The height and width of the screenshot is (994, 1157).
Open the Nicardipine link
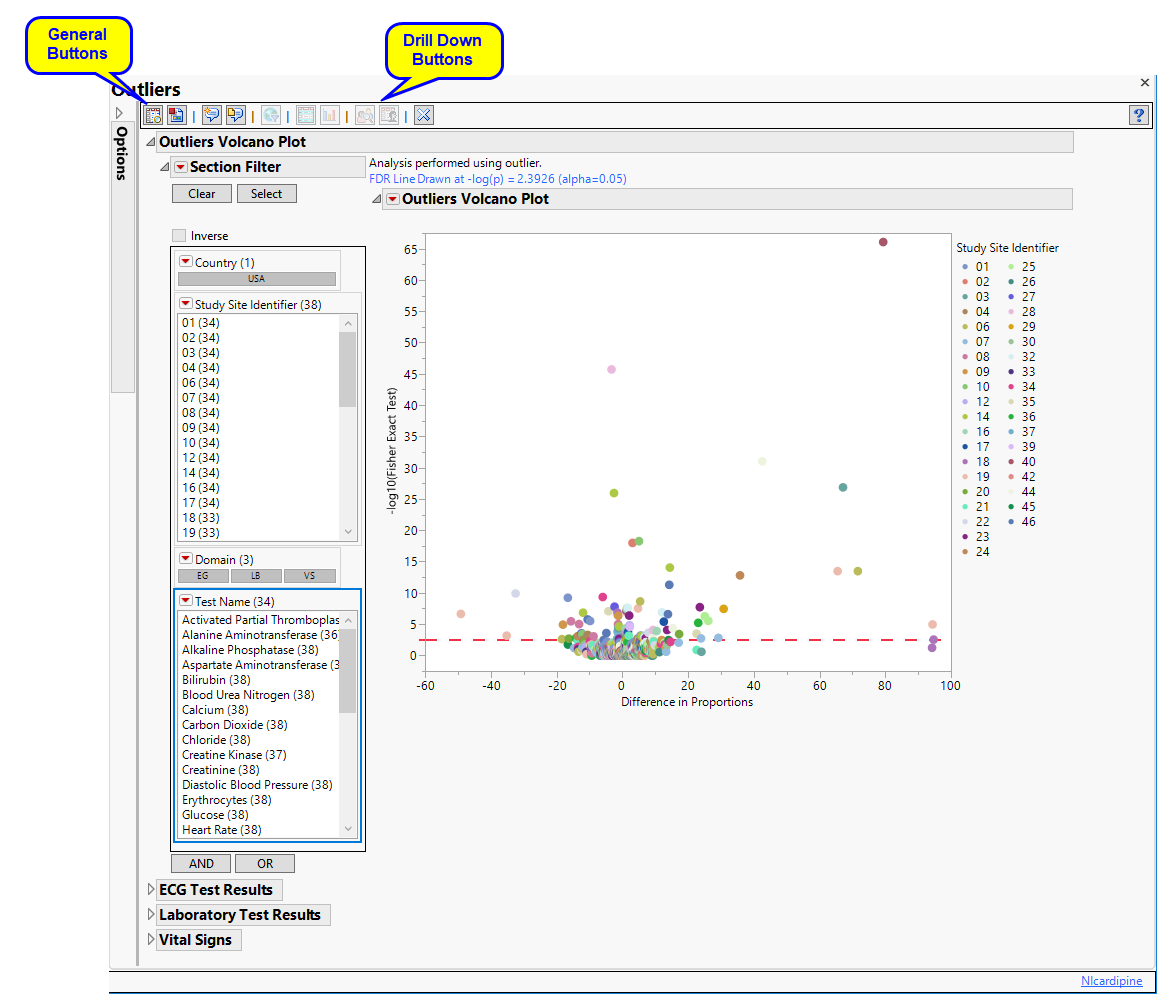[x=1111, y=981]
